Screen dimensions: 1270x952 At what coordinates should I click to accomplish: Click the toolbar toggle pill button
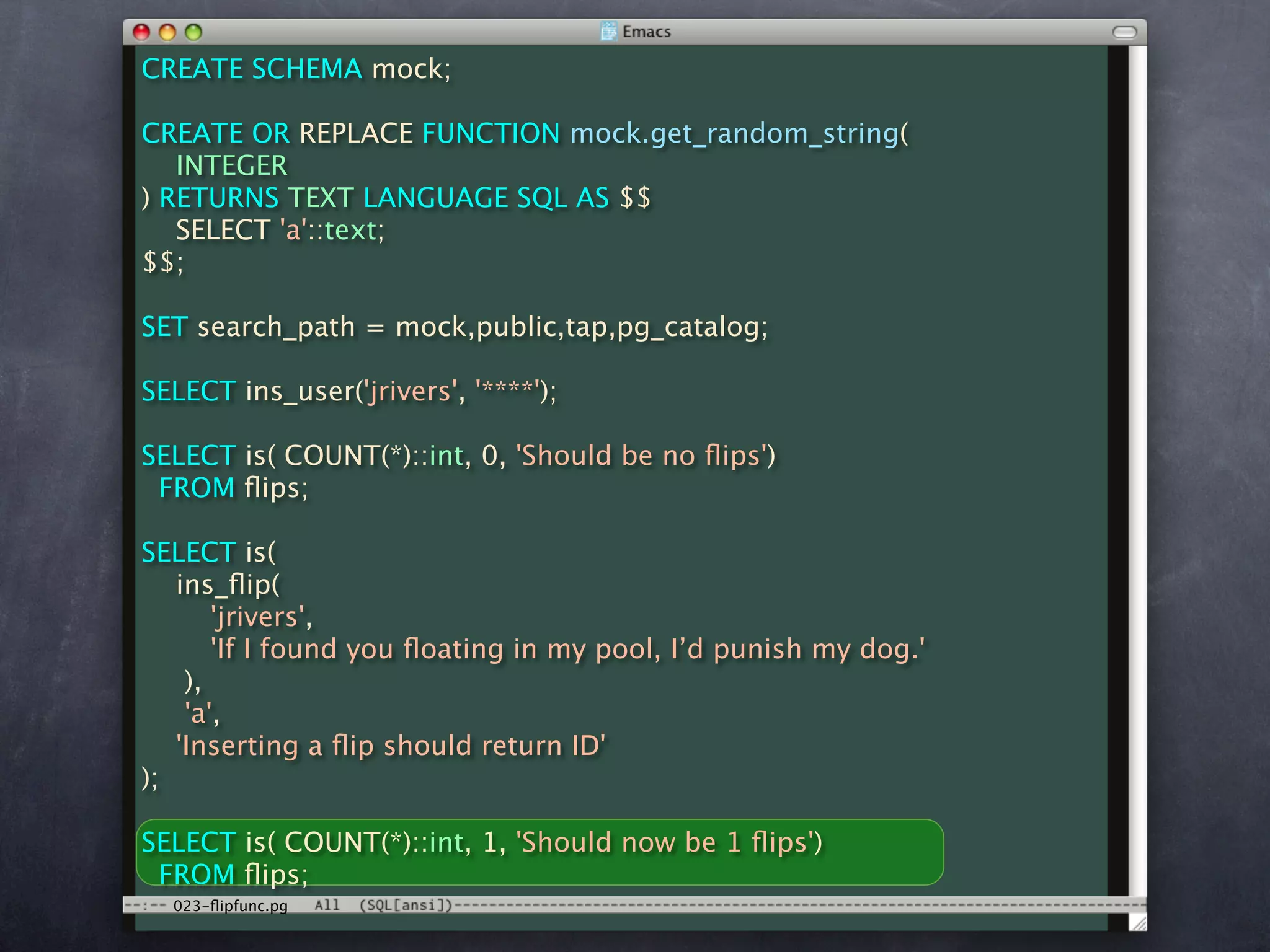(x=1124, y=32)
